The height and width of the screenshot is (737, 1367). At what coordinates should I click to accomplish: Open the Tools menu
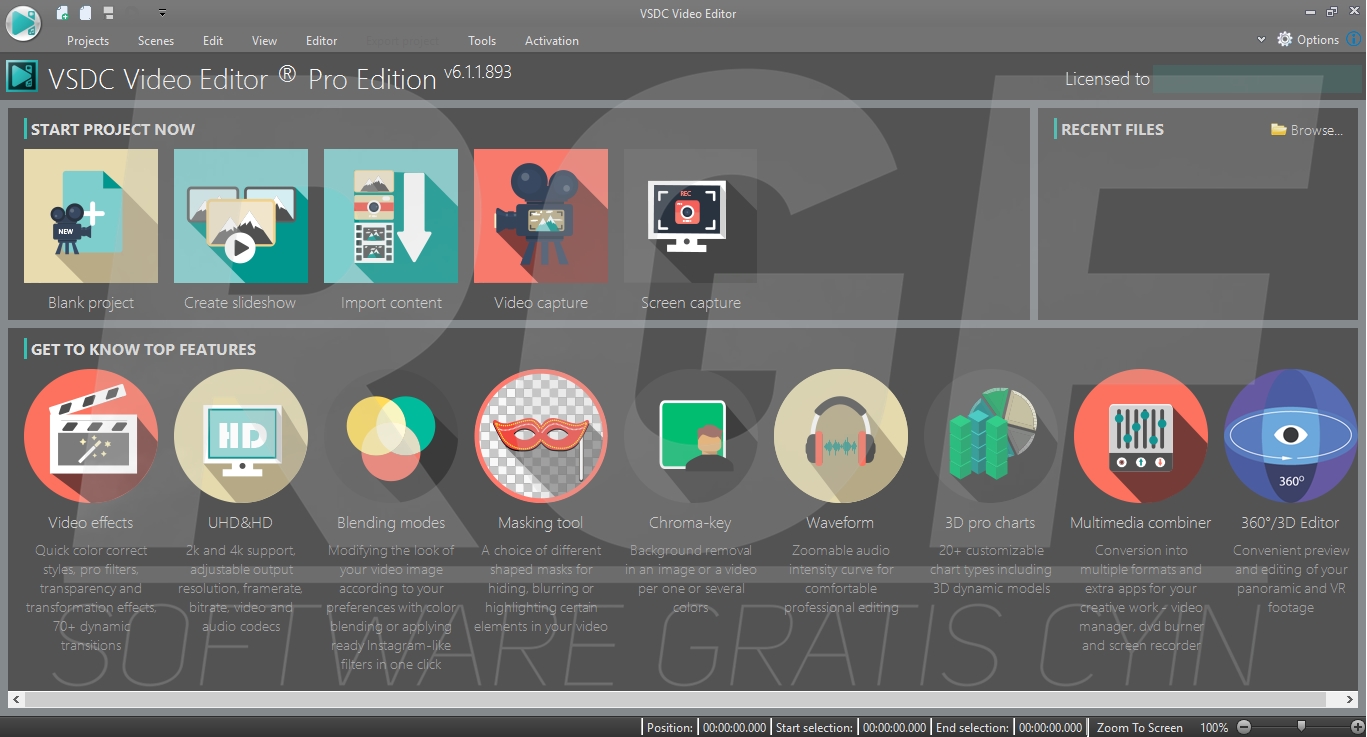pyautogui.click(x=482, y=41)
